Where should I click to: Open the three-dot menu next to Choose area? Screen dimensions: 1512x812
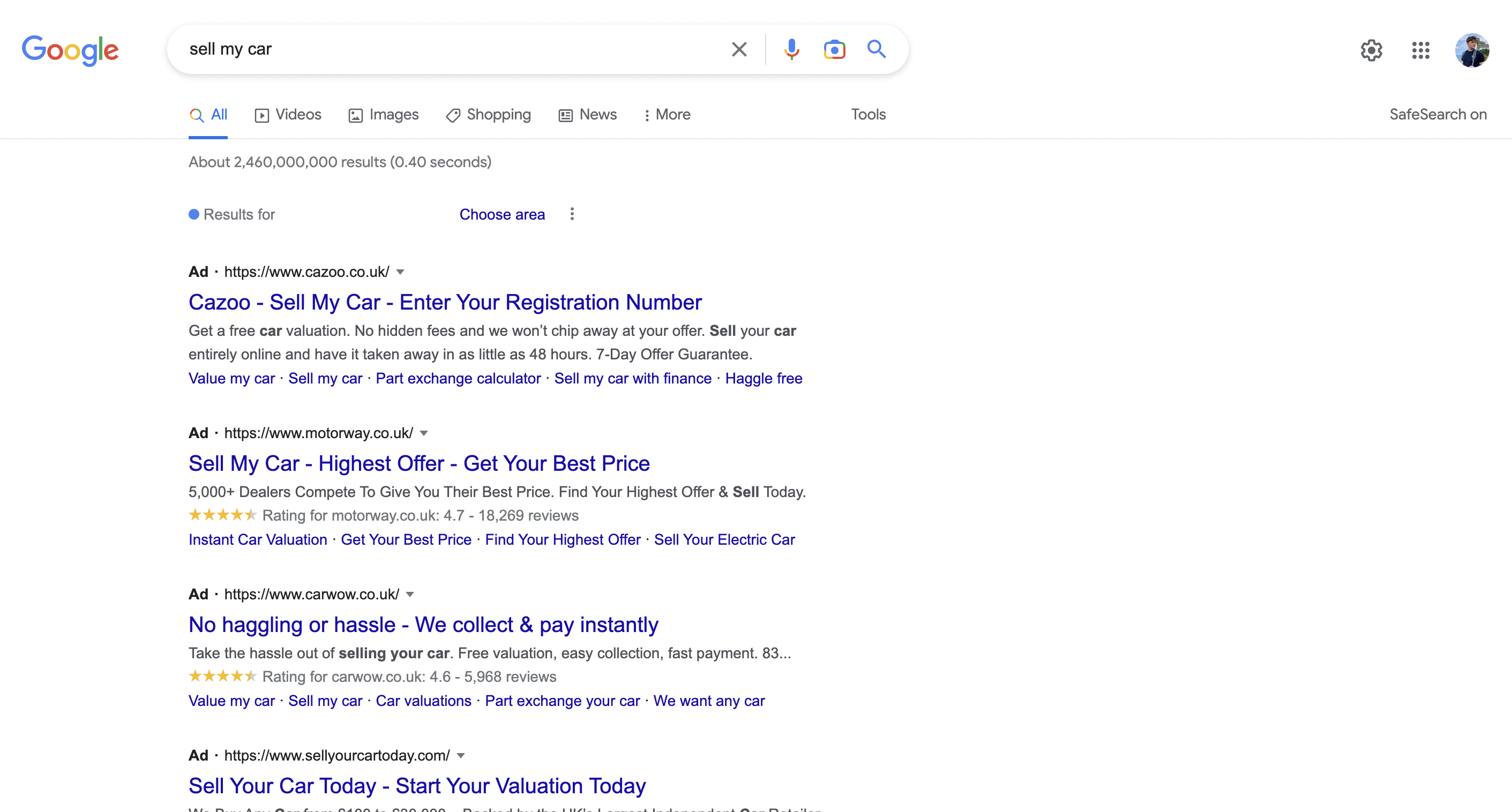point(572,214)
